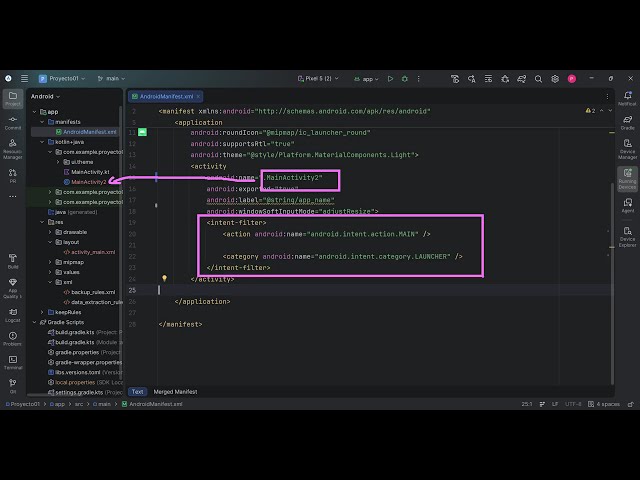The image size is (640, 480).
Task: Open the Terminal panel
Action: [13, 362]
